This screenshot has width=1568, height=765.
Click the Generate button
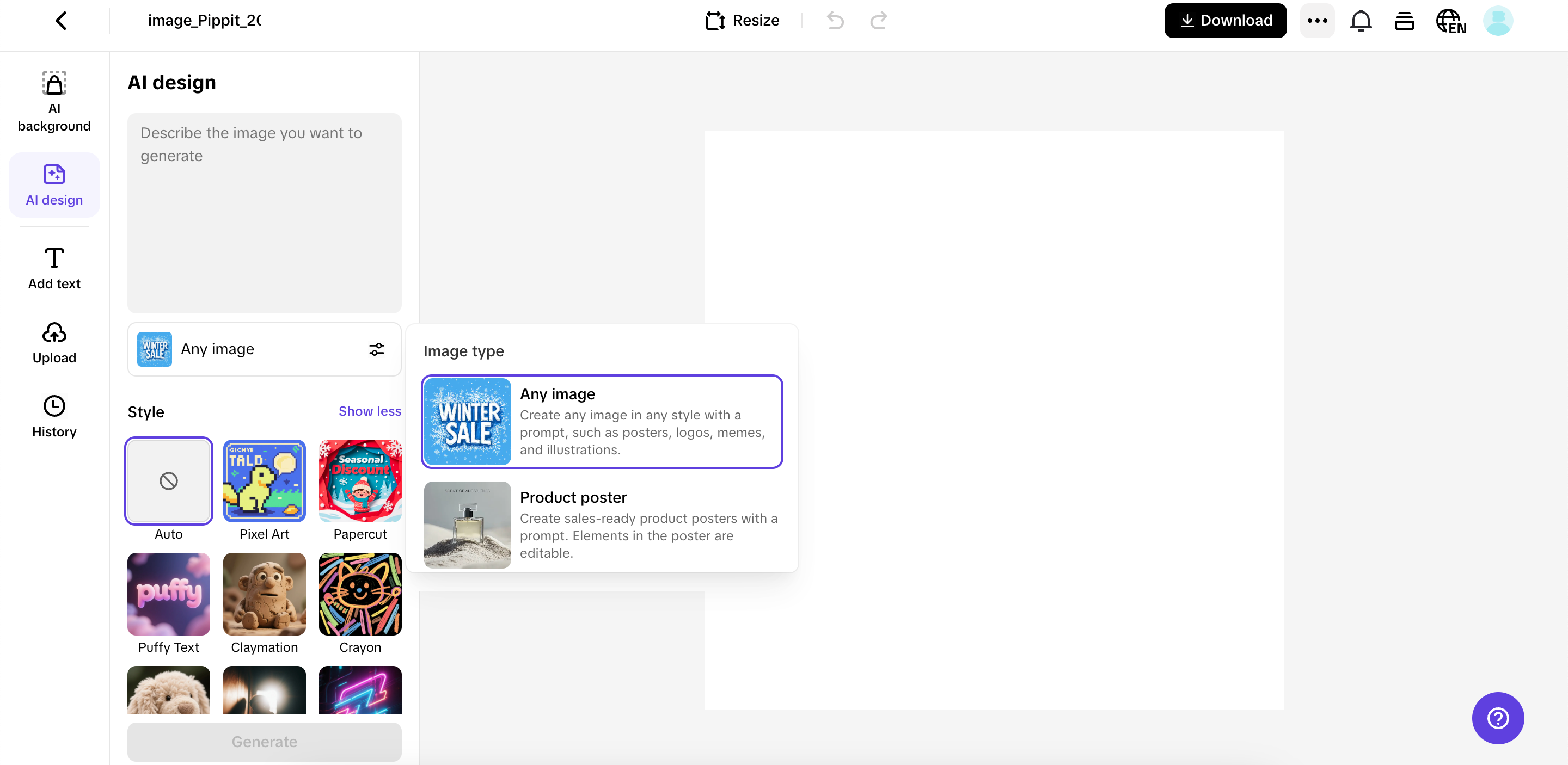coord(264,741)
